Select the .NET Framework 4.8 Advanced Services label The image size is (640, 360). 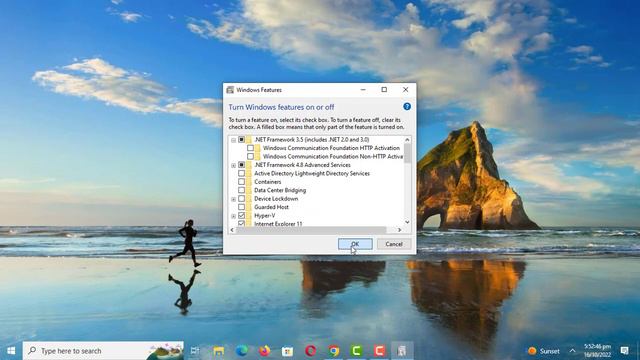302,165
